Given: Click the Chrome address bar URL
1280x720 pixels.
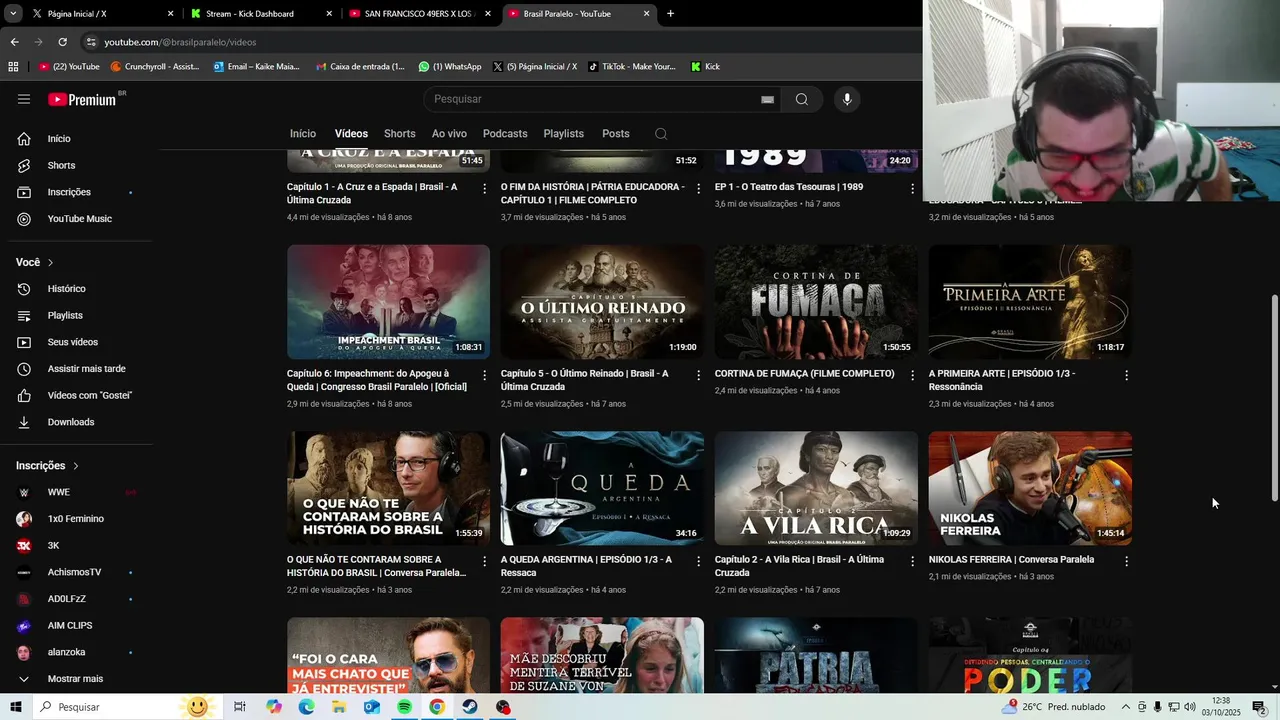Looking at the screenshot, I should click(181, 42).
